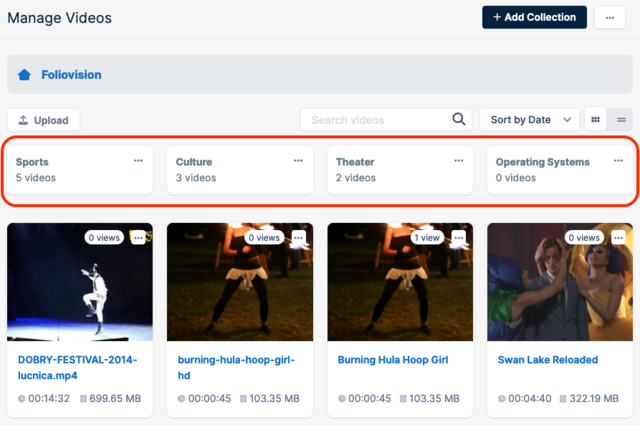The width and height of the screenshot is (640, 425).
Task: Open options menu for Theater collection
Action: (459, 160)
